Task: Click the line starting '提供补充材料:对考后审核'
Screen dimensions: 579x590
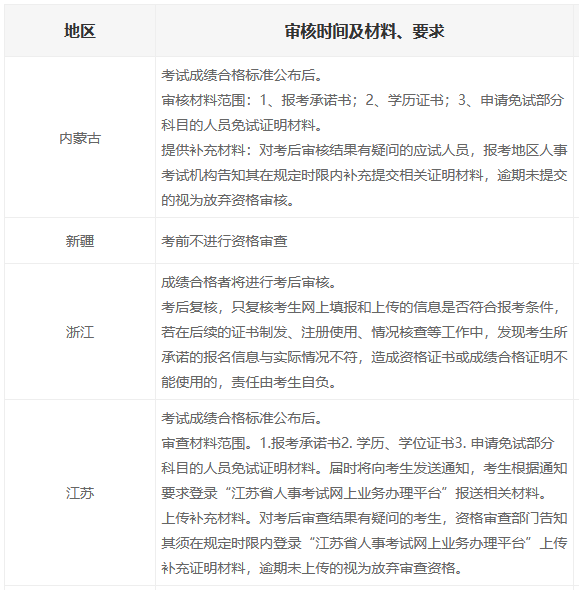Action: (x=364, y=150)
